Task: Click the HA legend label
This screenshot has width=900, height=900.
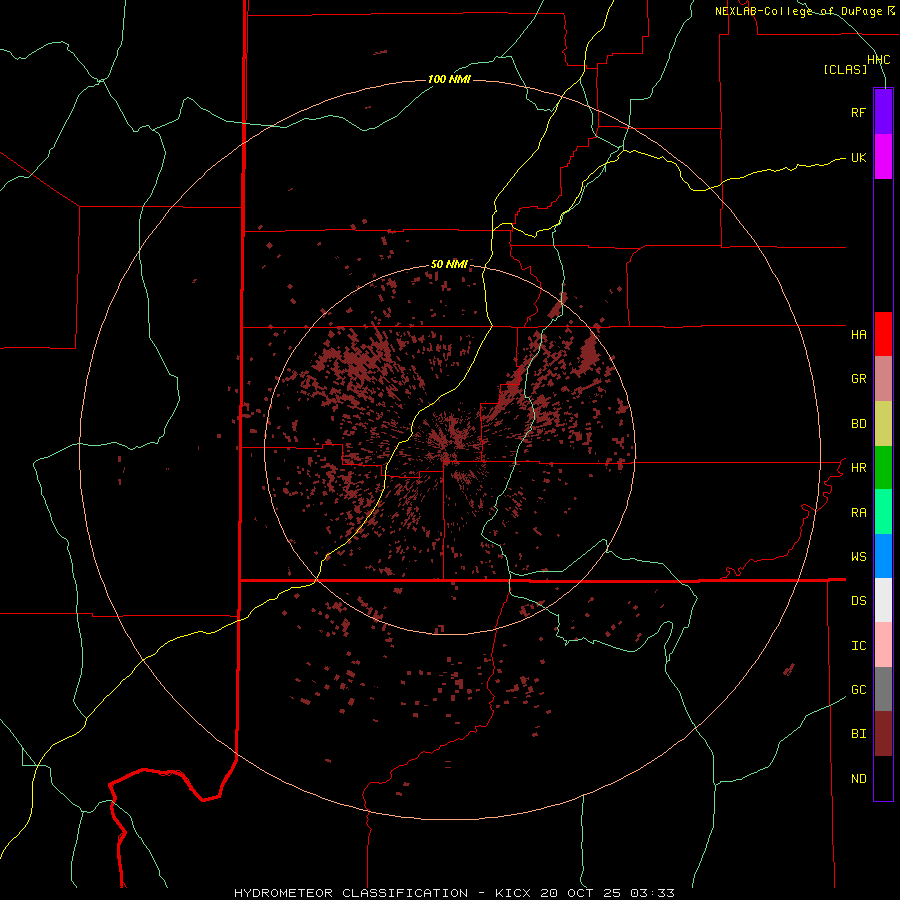Action: point(859,335)
